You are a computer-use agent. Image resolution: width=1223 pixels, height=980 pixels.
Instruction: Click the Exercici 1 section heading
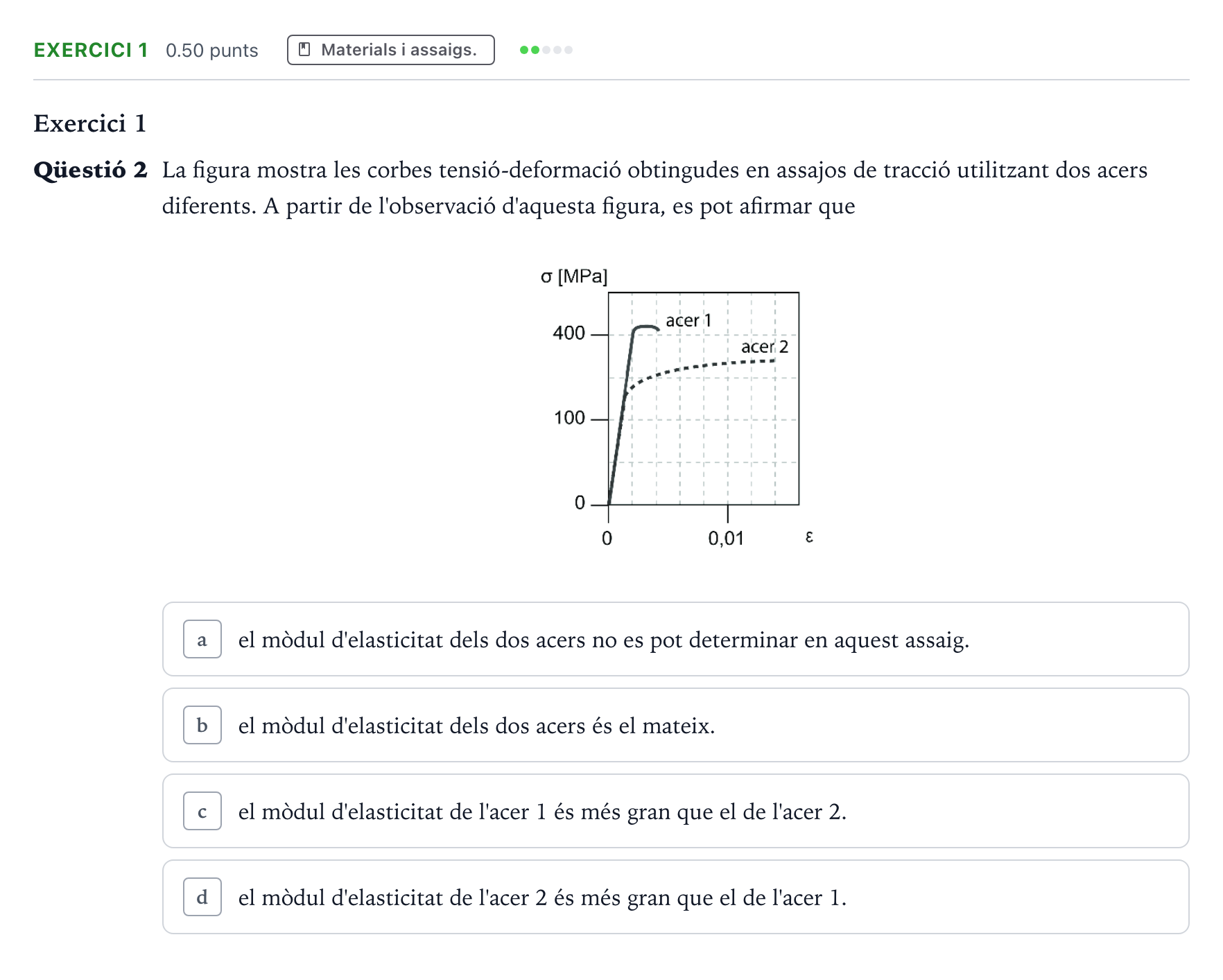[90, 123]
